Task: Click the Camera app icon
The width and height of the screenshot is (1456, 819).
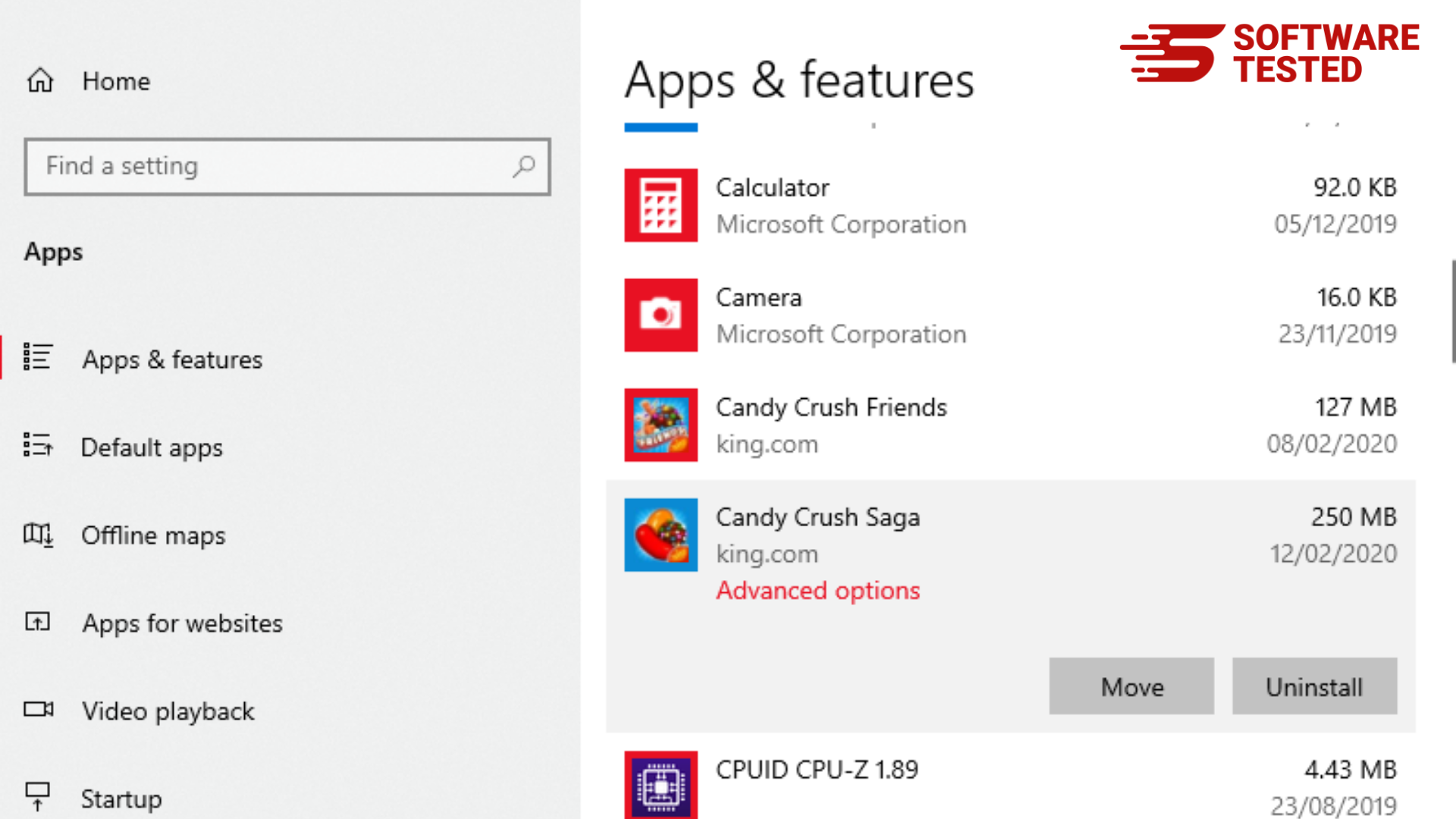Action: pos(660,314)
